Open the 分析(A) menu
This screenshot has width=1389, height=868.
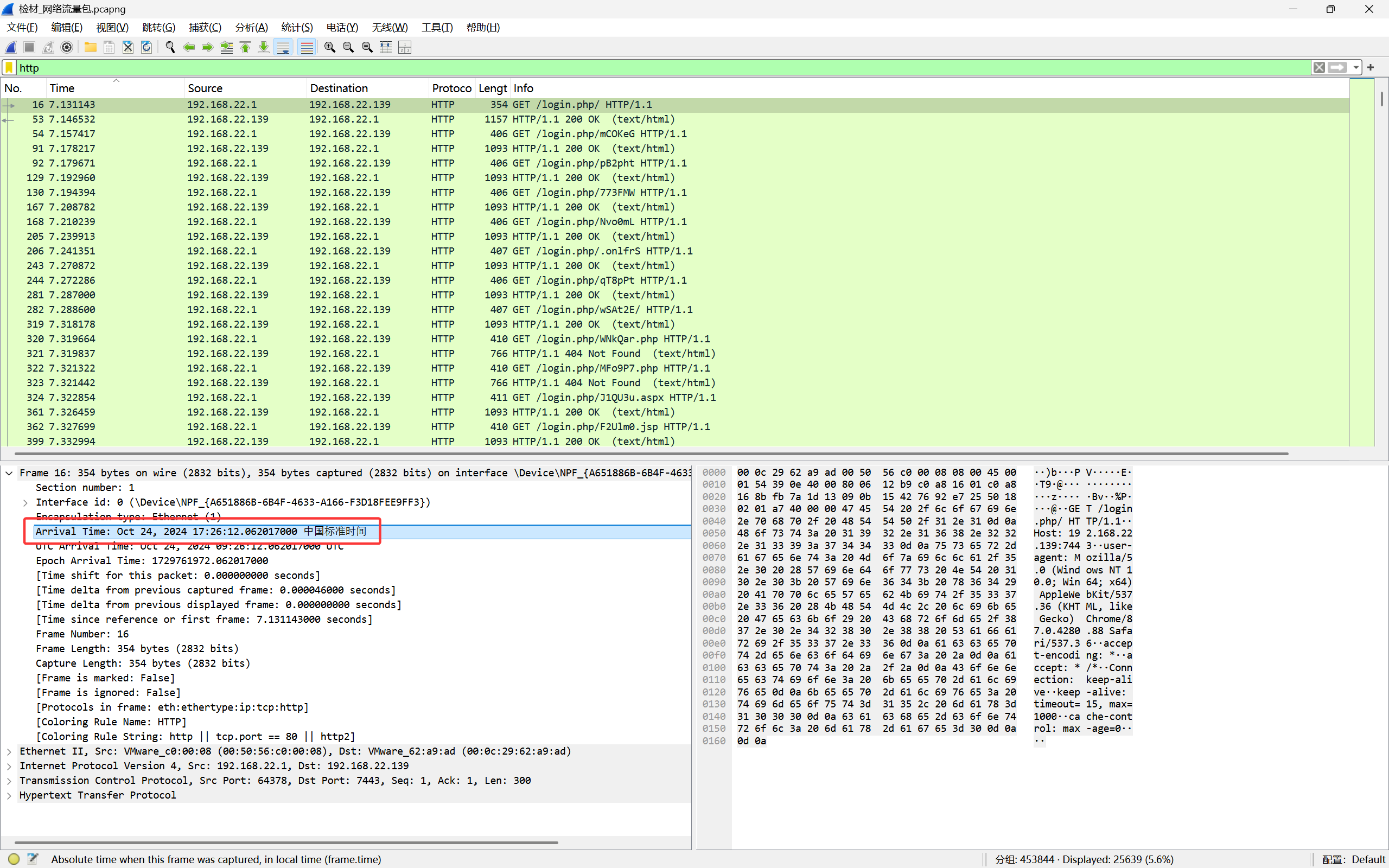[x=251, y=28]
